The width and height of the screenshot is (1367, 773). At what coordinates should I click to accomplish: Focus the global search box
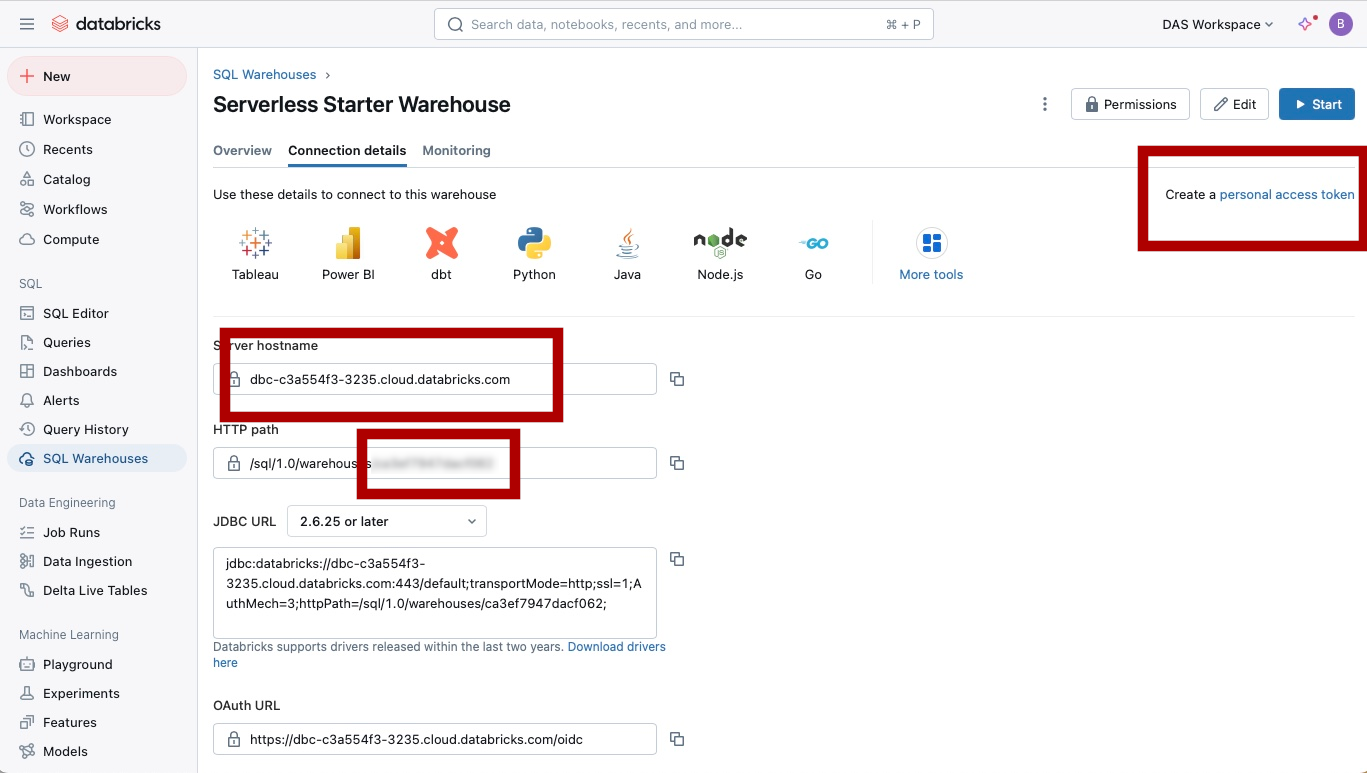click(684, 24)
